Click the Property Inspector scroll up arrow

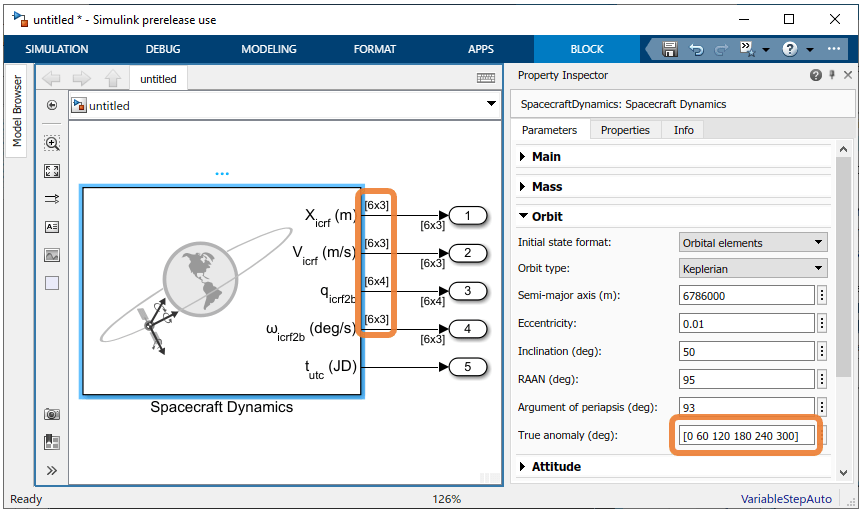click(843, 149)
